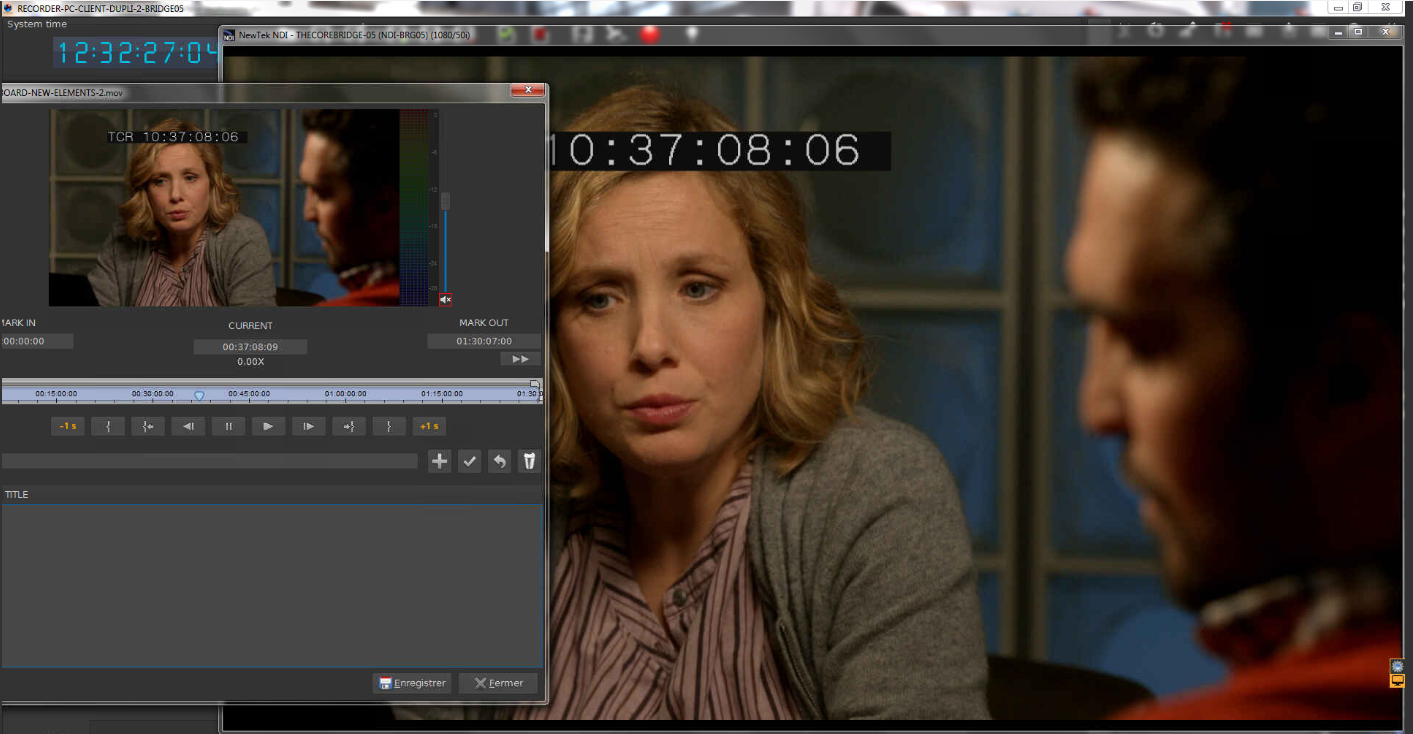Jump to mark in point button
The height and width of the screenshot is (734, 1413).
click(148, 426)
